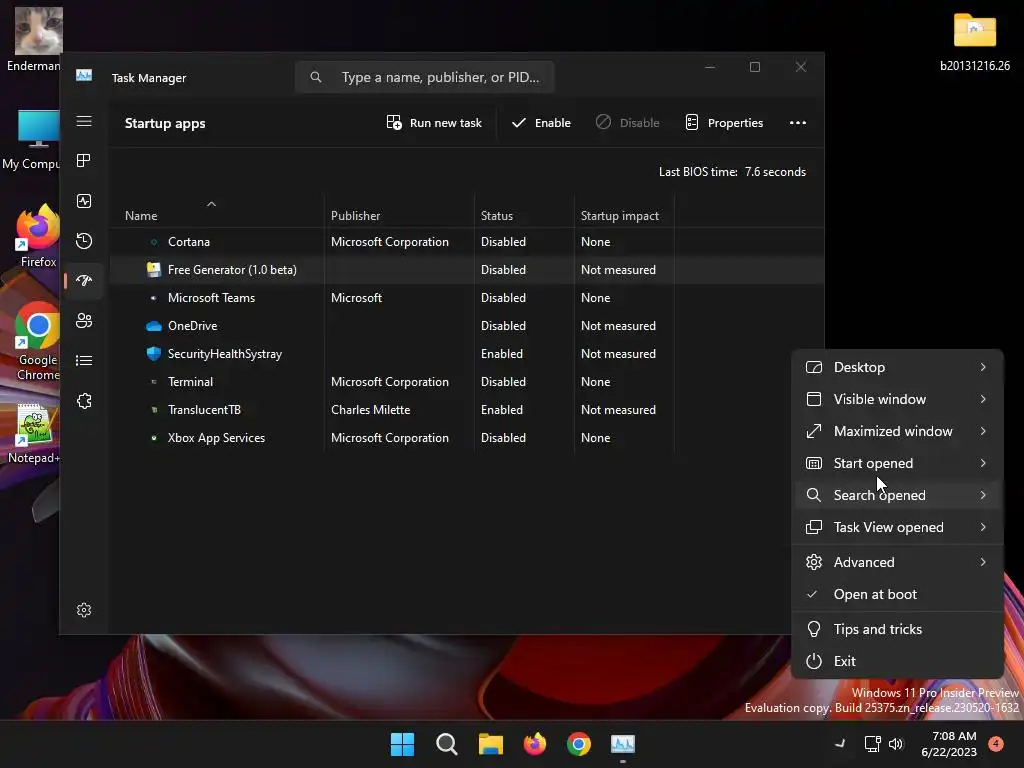Screen dimensions: 1024x768
Task: Select the Enderman desktop icon
Action: click(x=37, y=39)
